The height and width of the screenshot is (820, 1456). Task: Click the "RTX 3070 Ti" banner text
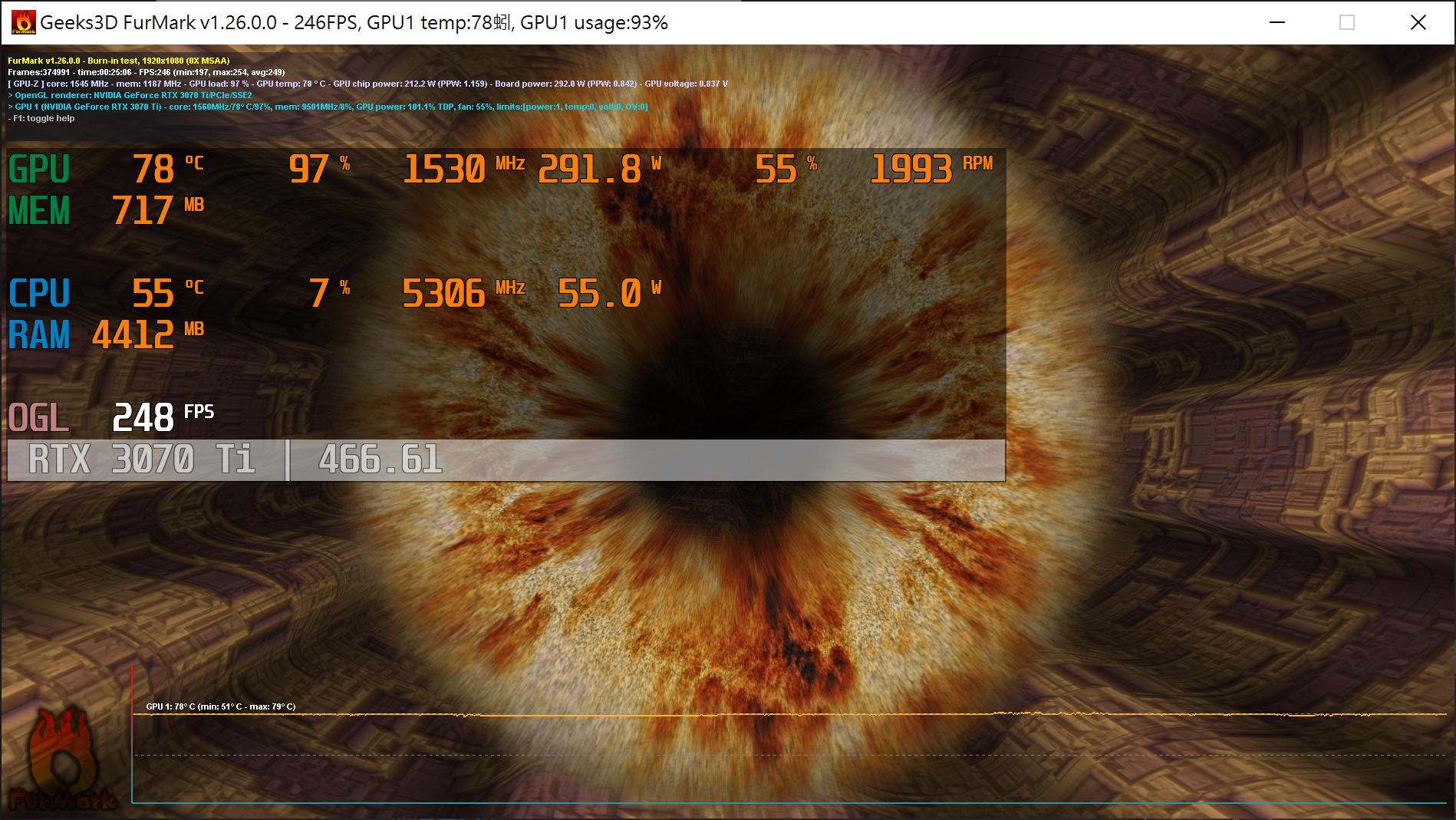point(142,459)
